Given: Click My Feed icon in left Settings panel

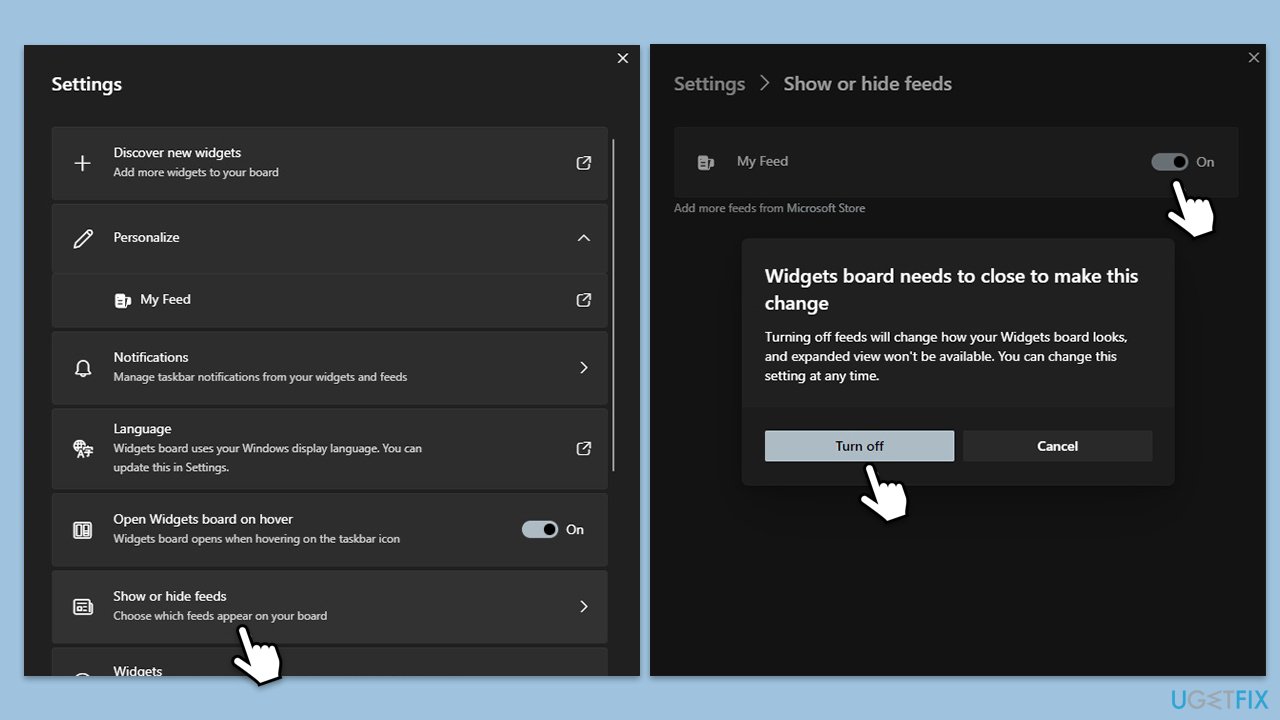Looking at the screenshot, I should [x=123, y=300].
